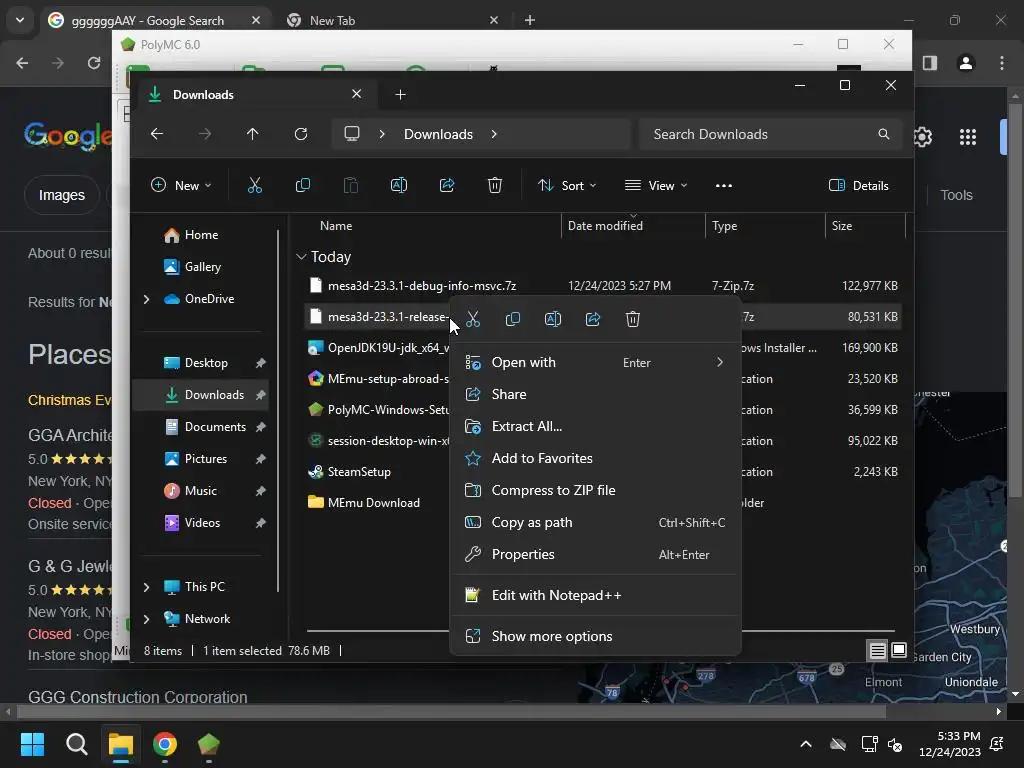Toggle Details pane button

(x=858, y=185)
